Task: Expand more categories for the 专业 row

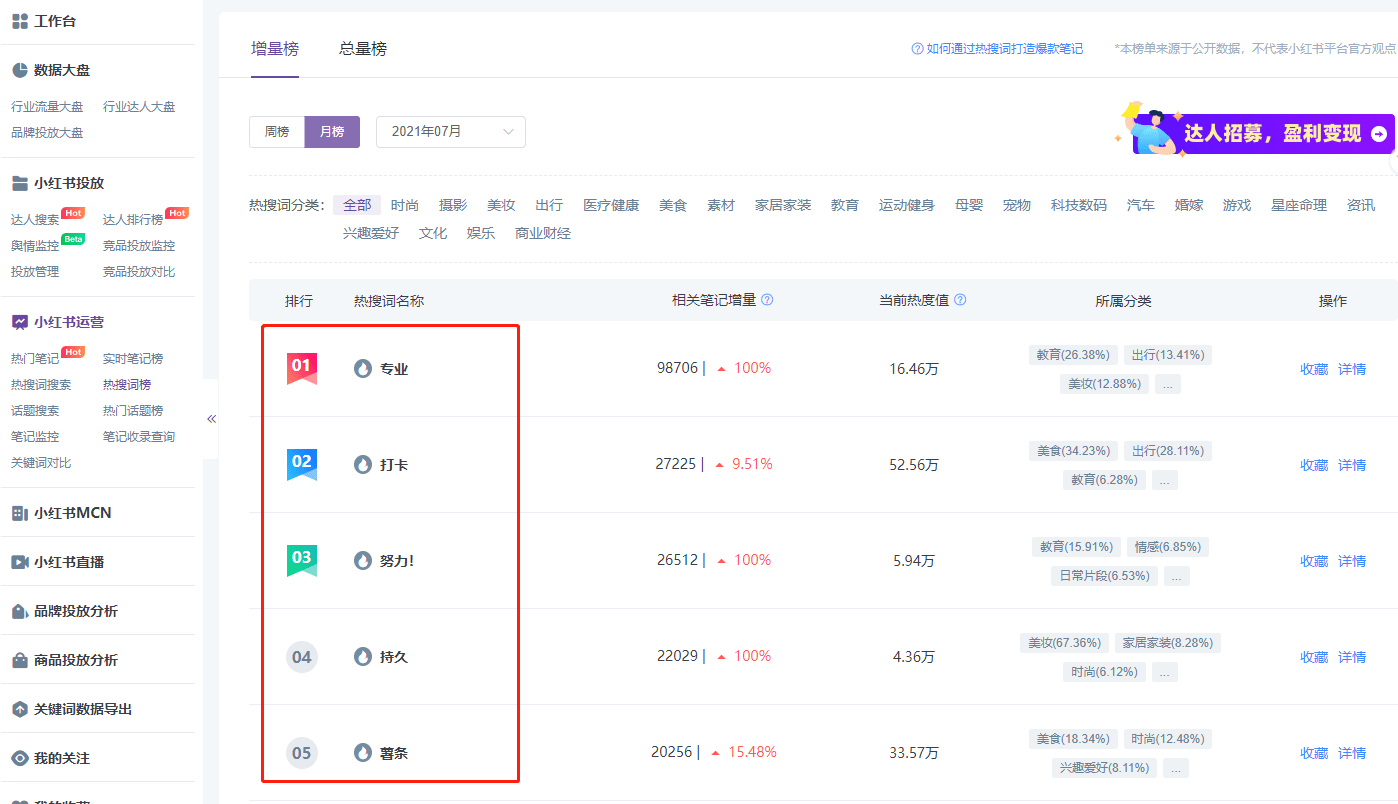Action: 1168,384
